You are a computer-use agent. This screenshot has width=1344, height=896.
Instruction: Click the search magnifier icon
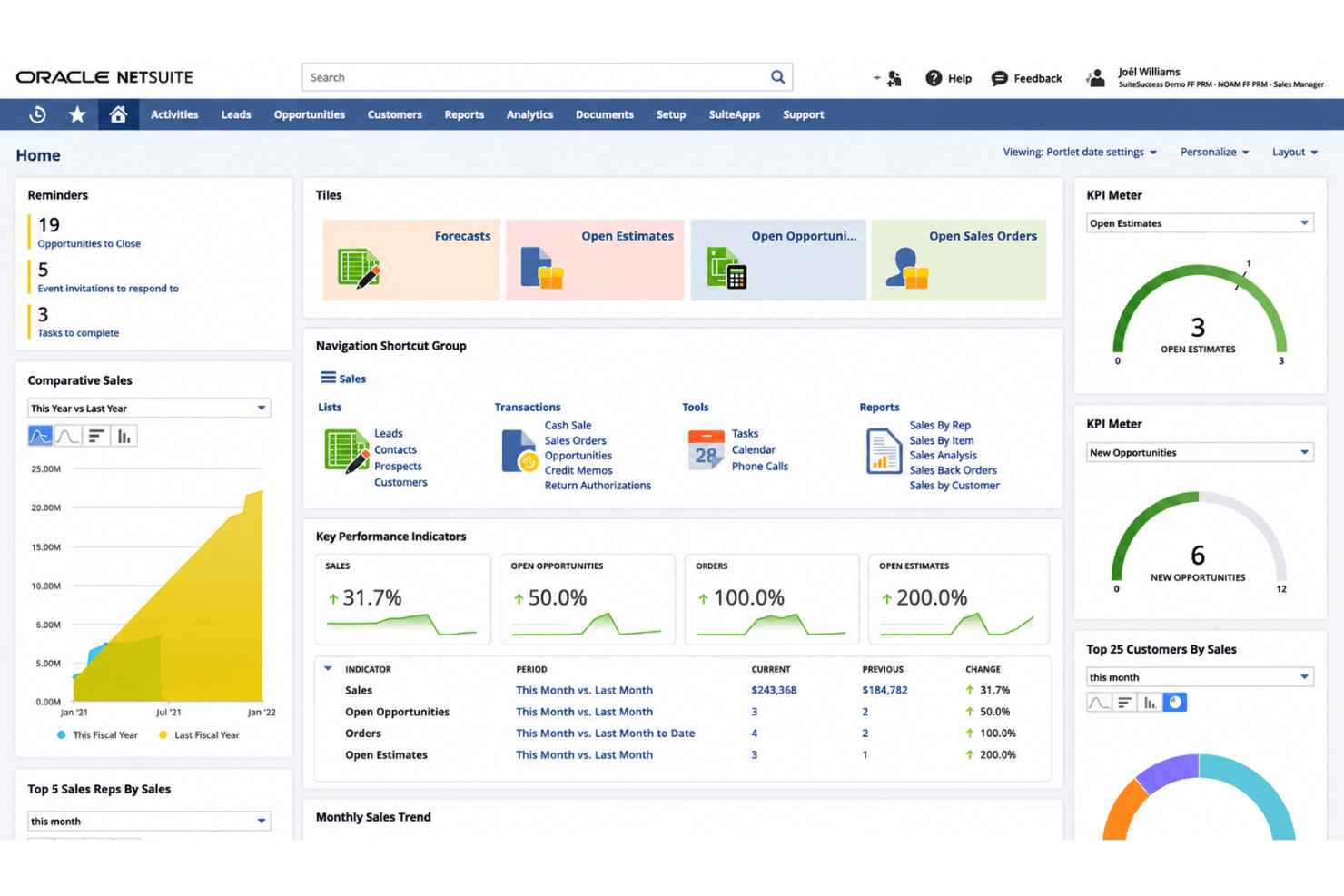point(778,77)
